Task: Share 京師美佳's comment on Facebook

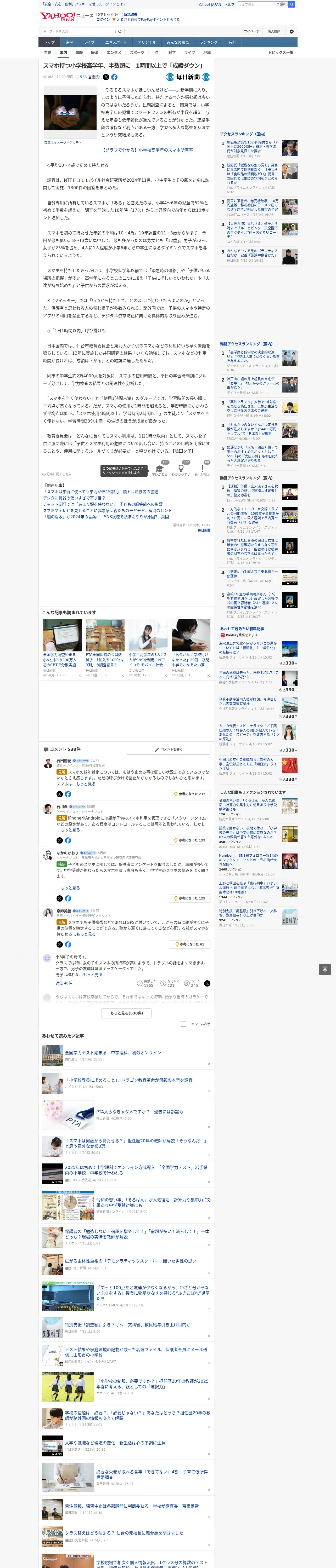Action: tap(68, 945)
